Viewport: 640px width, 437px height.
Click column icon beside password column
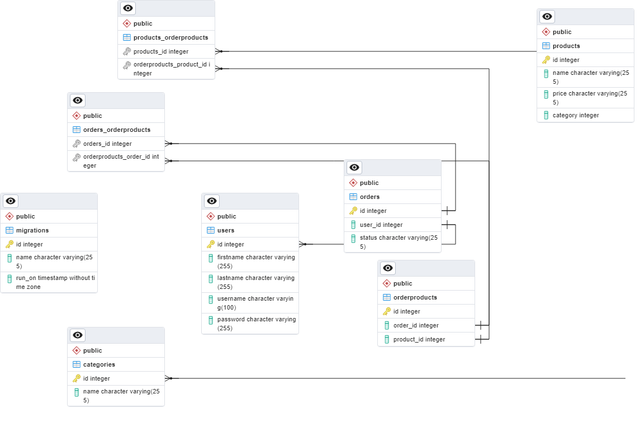tap(211, 320)
